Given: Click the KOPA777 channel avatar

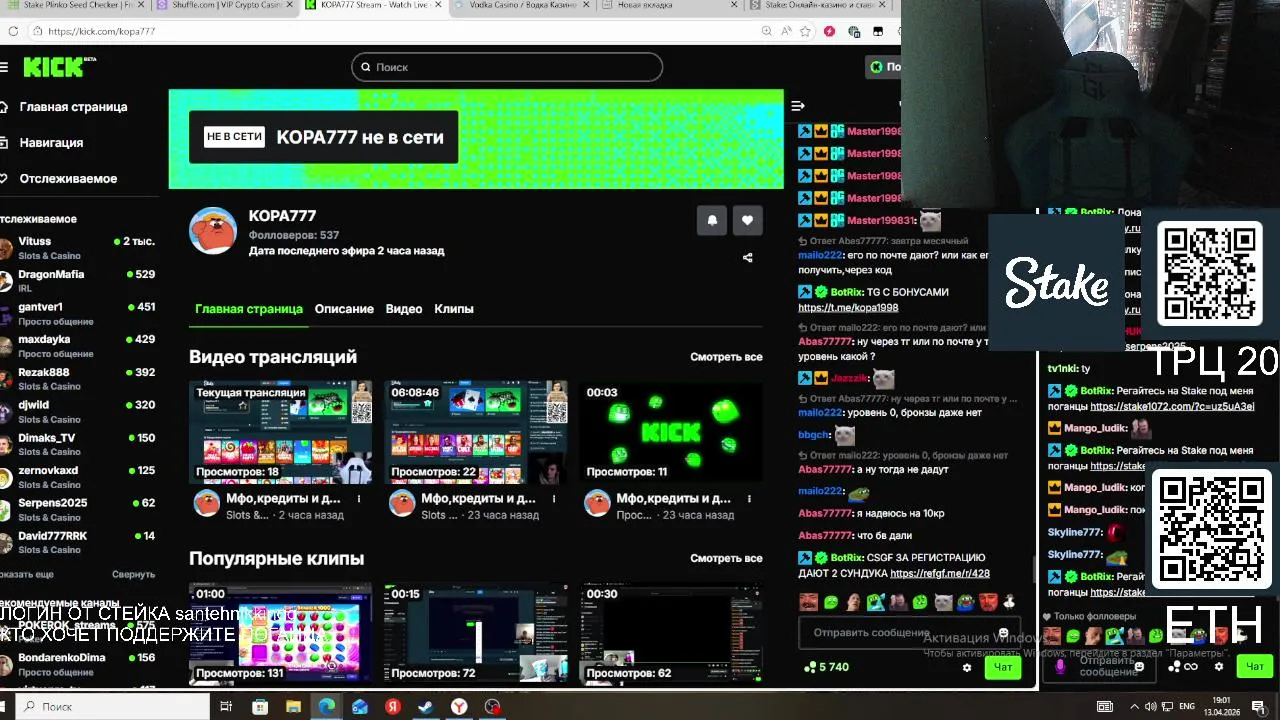Looking at the screenshot, I should [212, 231].
